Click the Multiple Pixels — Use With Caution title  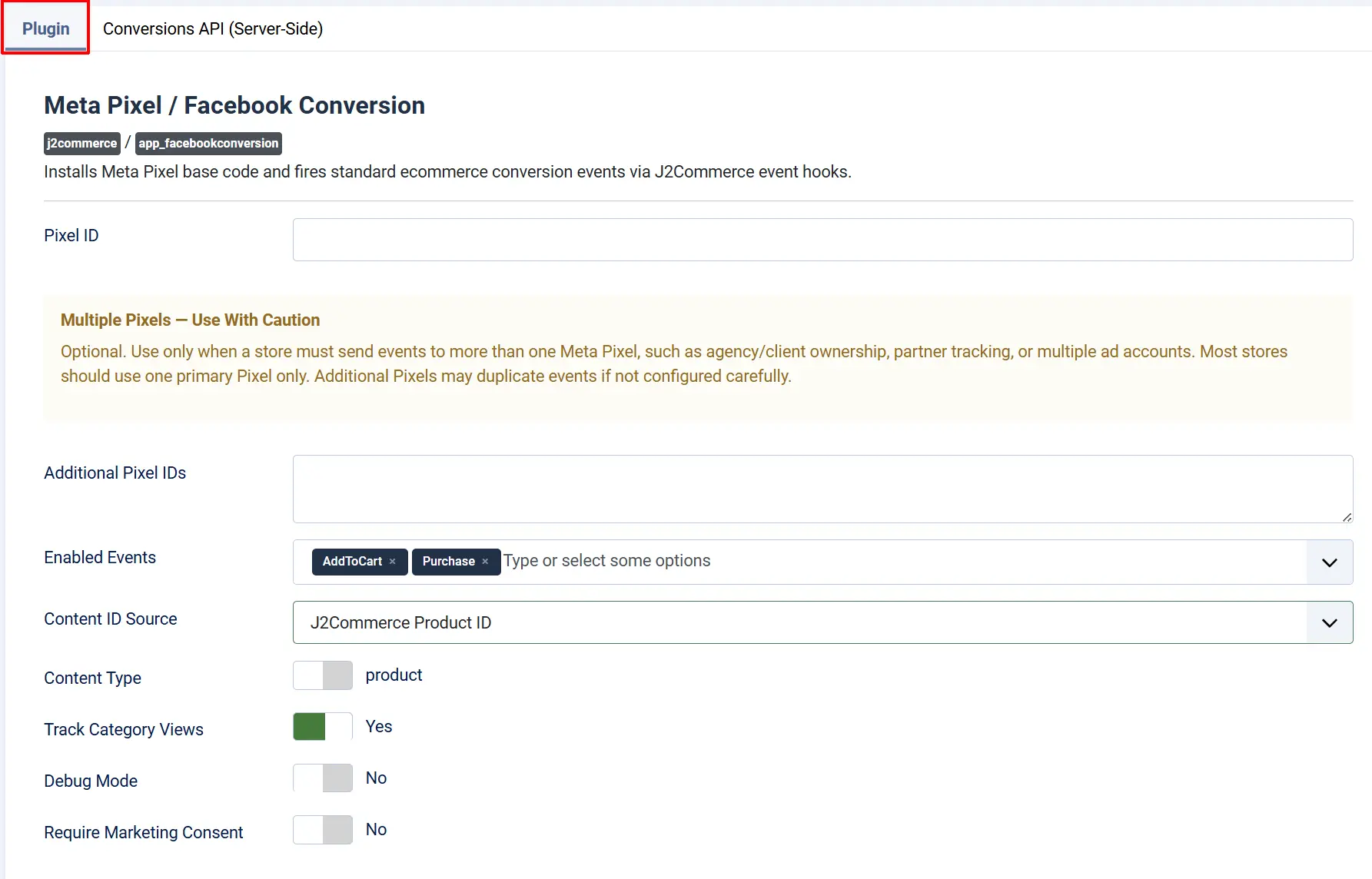[191, 320]
